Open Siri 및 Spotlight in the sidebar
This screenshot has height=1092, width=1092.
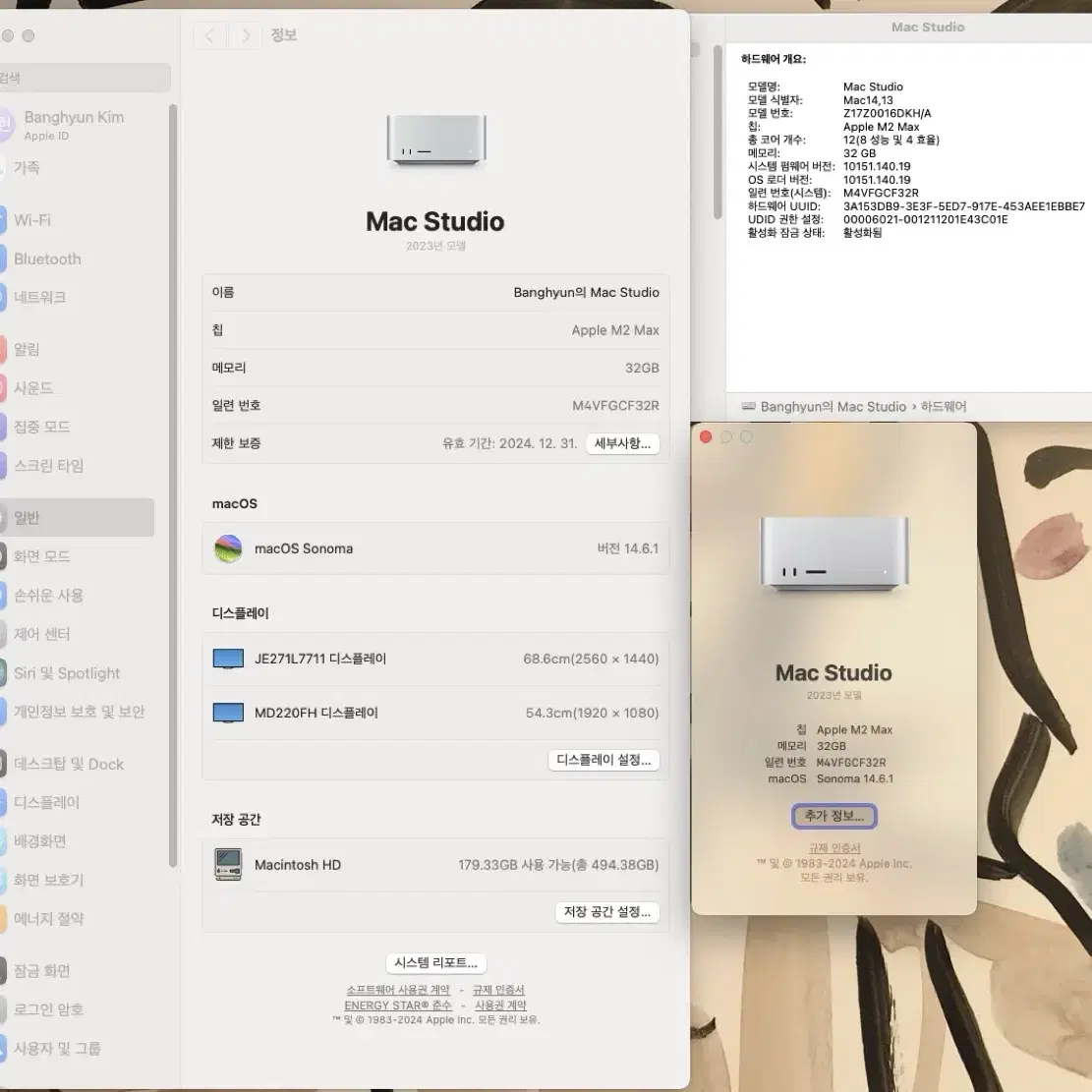[67, 673]
